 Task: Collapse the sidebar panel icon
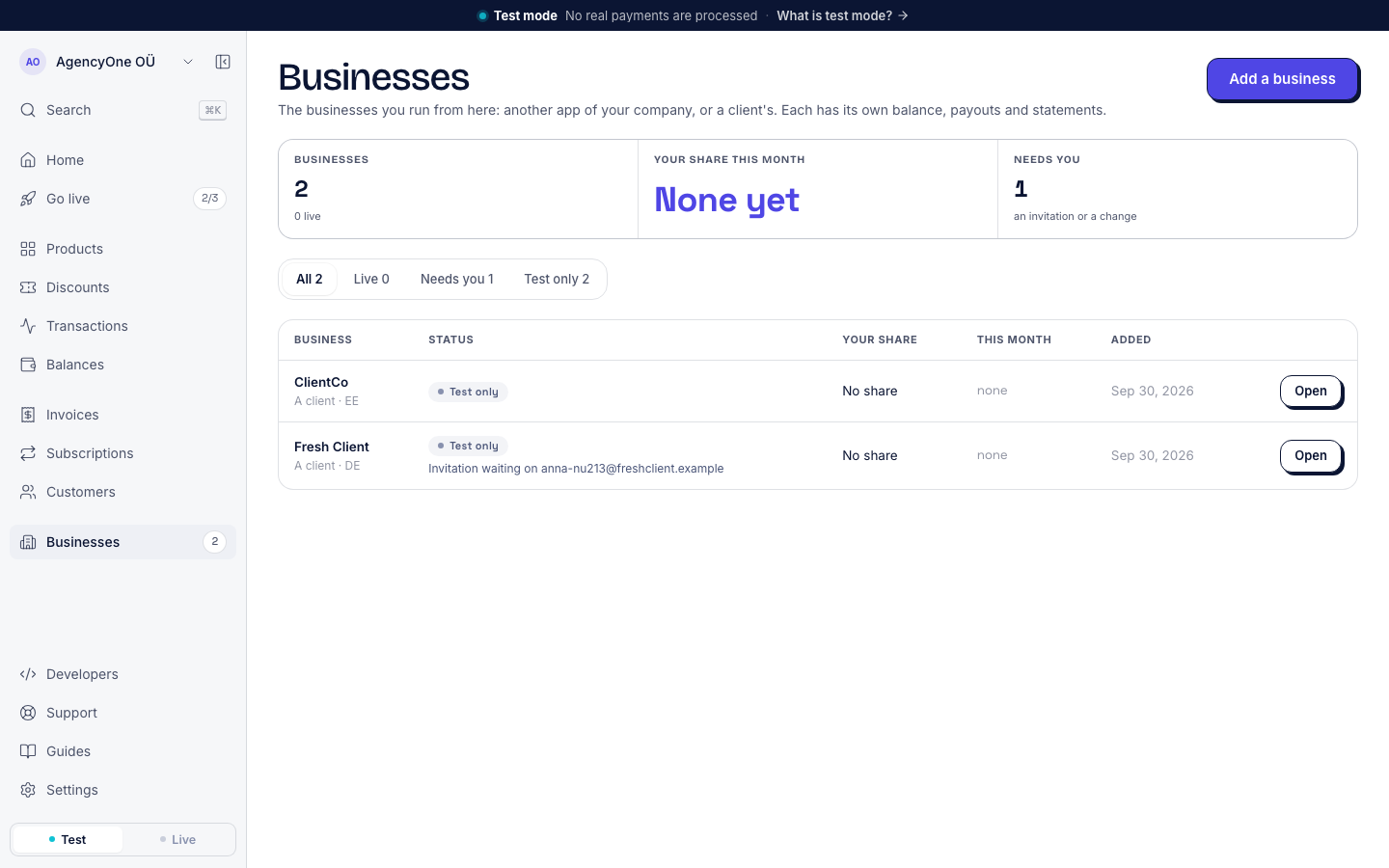point(223,62)
